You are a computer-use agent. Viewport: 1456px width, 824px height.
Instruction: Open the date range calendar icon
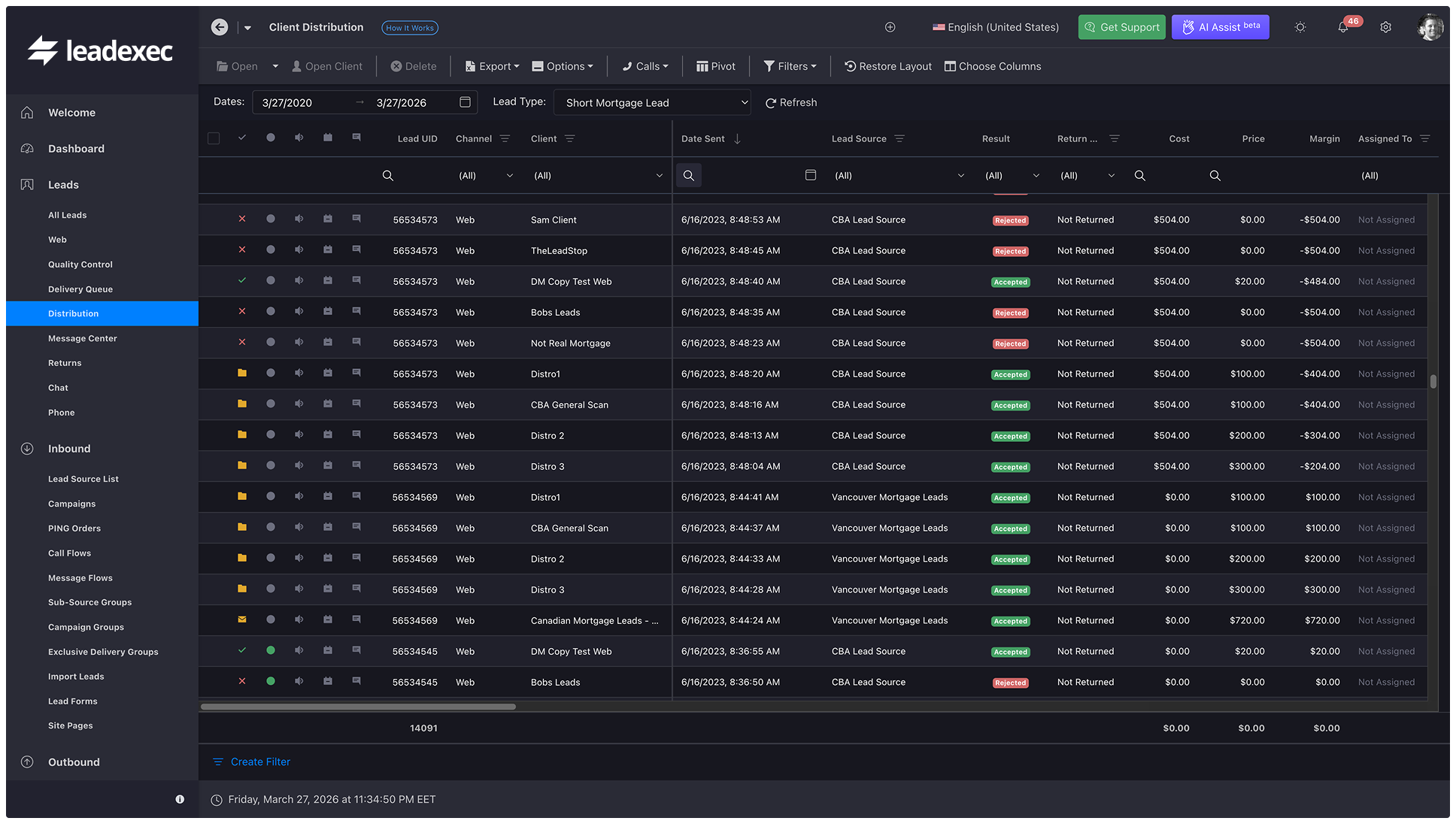click(465, 102)
